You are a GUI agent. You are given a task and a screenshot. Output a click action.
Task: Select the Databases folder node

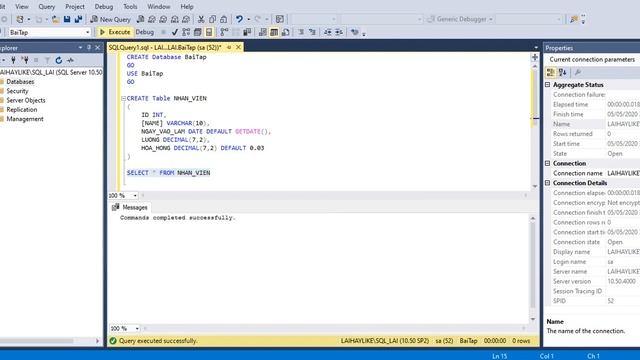pyautogui.click(x=20, y=82)
